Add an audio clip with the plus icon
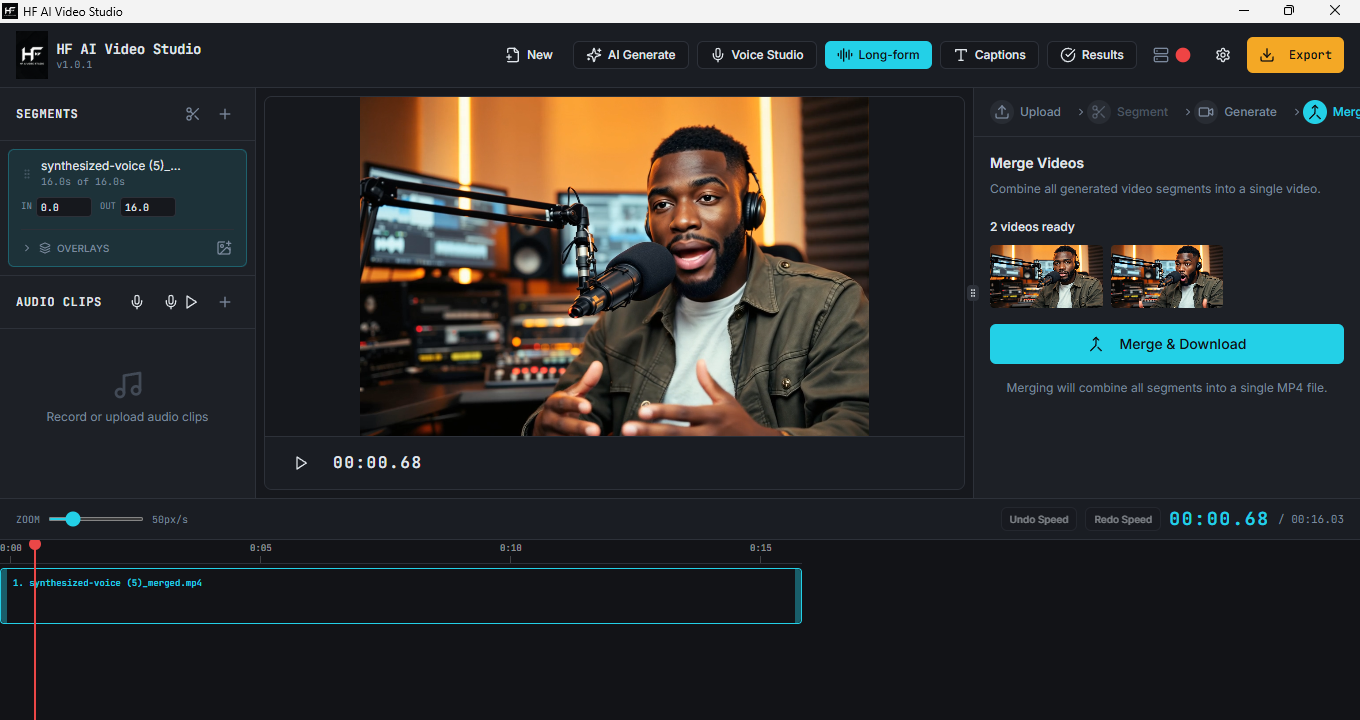Viewport: 1360px width, 720px height. [x=225, y=302]
